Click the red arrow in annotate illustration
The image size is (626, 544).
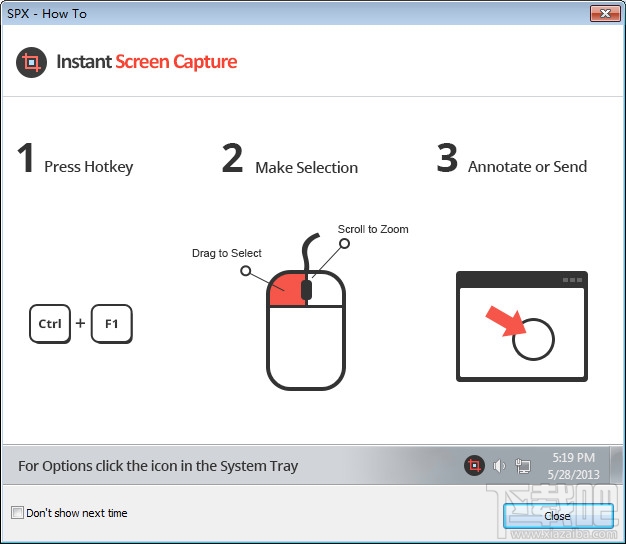507,321
